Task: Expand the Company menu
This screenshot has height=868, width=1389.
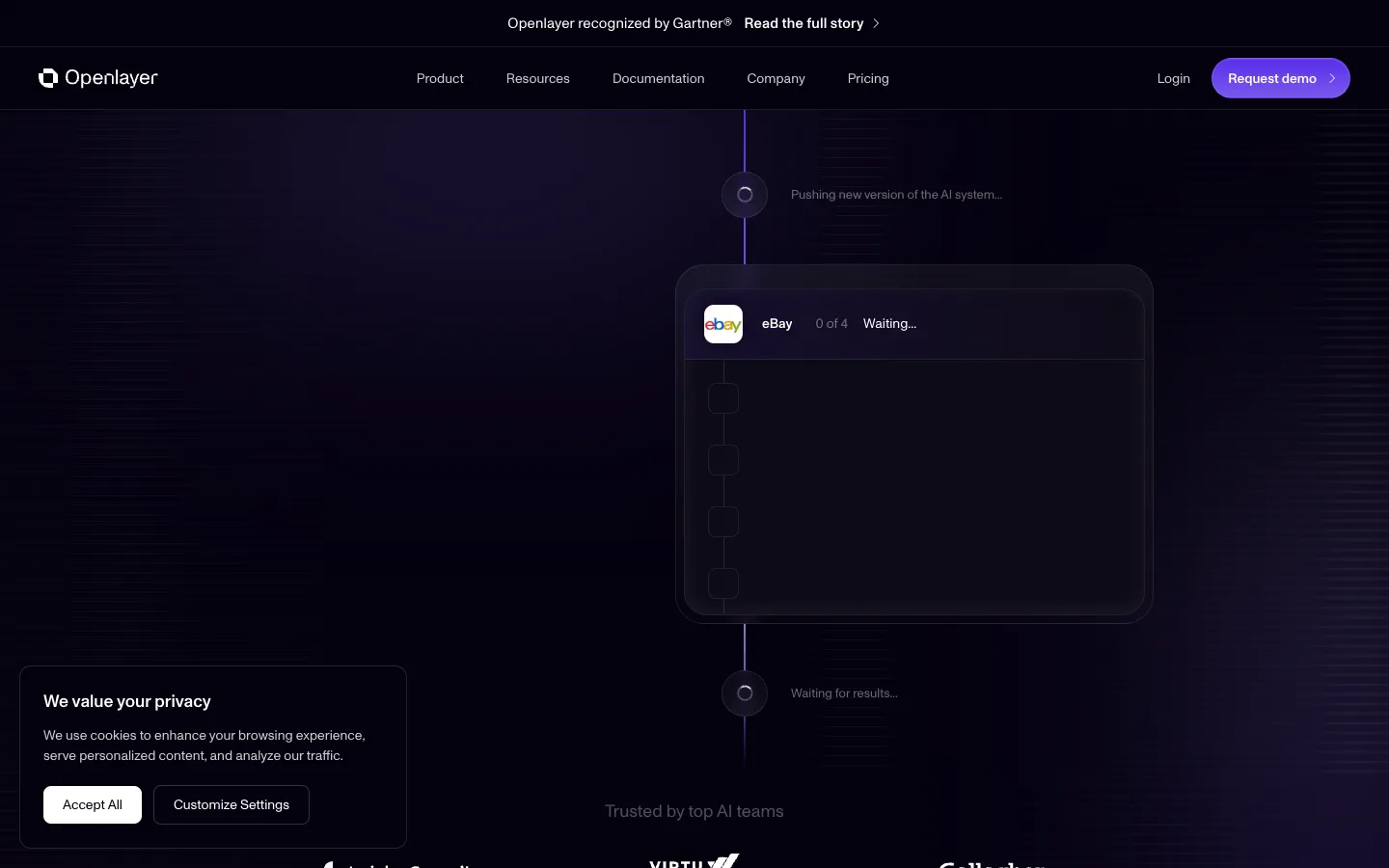Action: point(776,78)
